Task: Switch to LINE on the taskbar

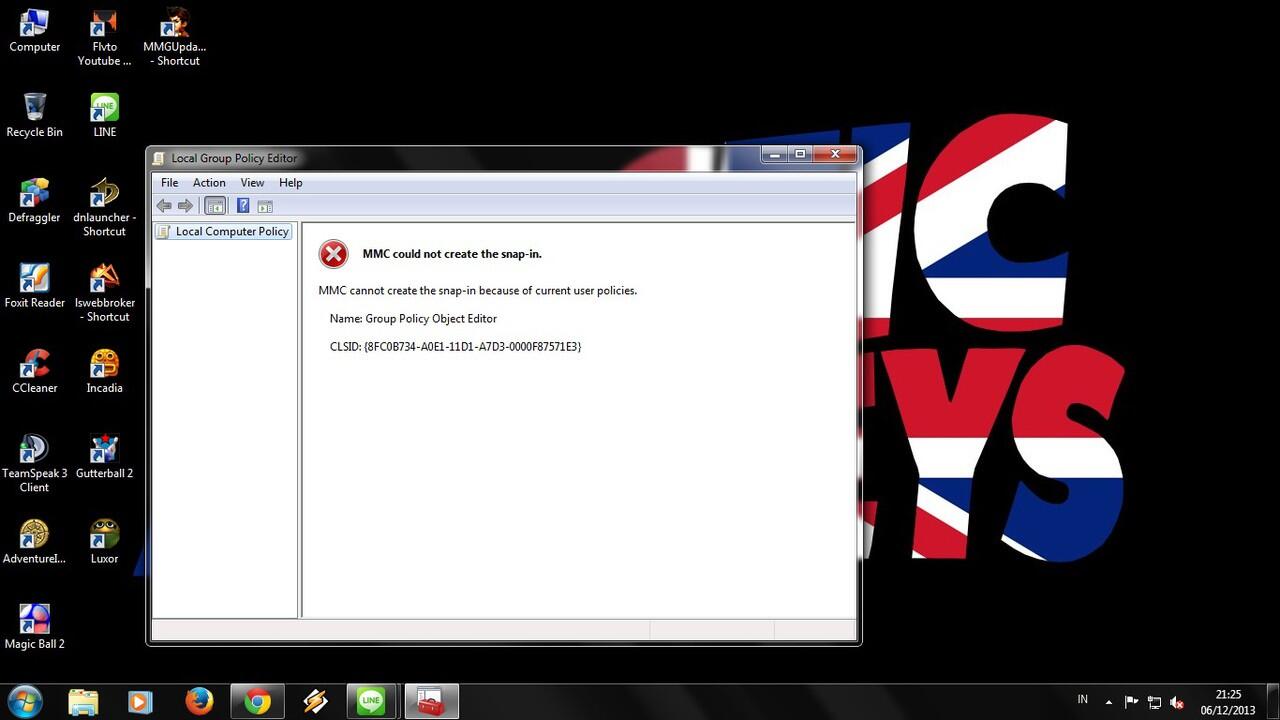Action: (x=373, y=702)
